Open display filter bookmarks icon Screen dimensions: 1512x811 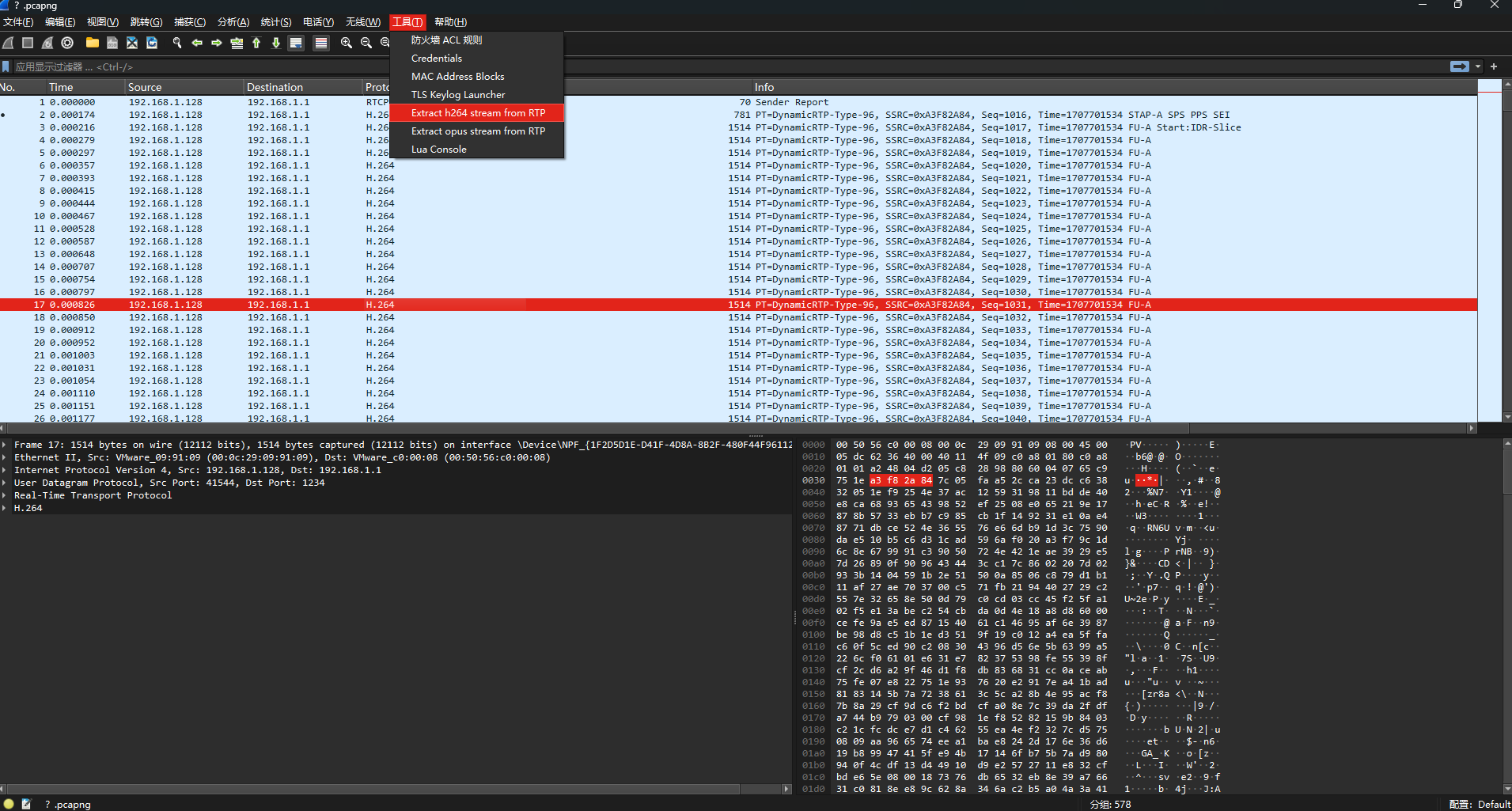pos(6,67)
